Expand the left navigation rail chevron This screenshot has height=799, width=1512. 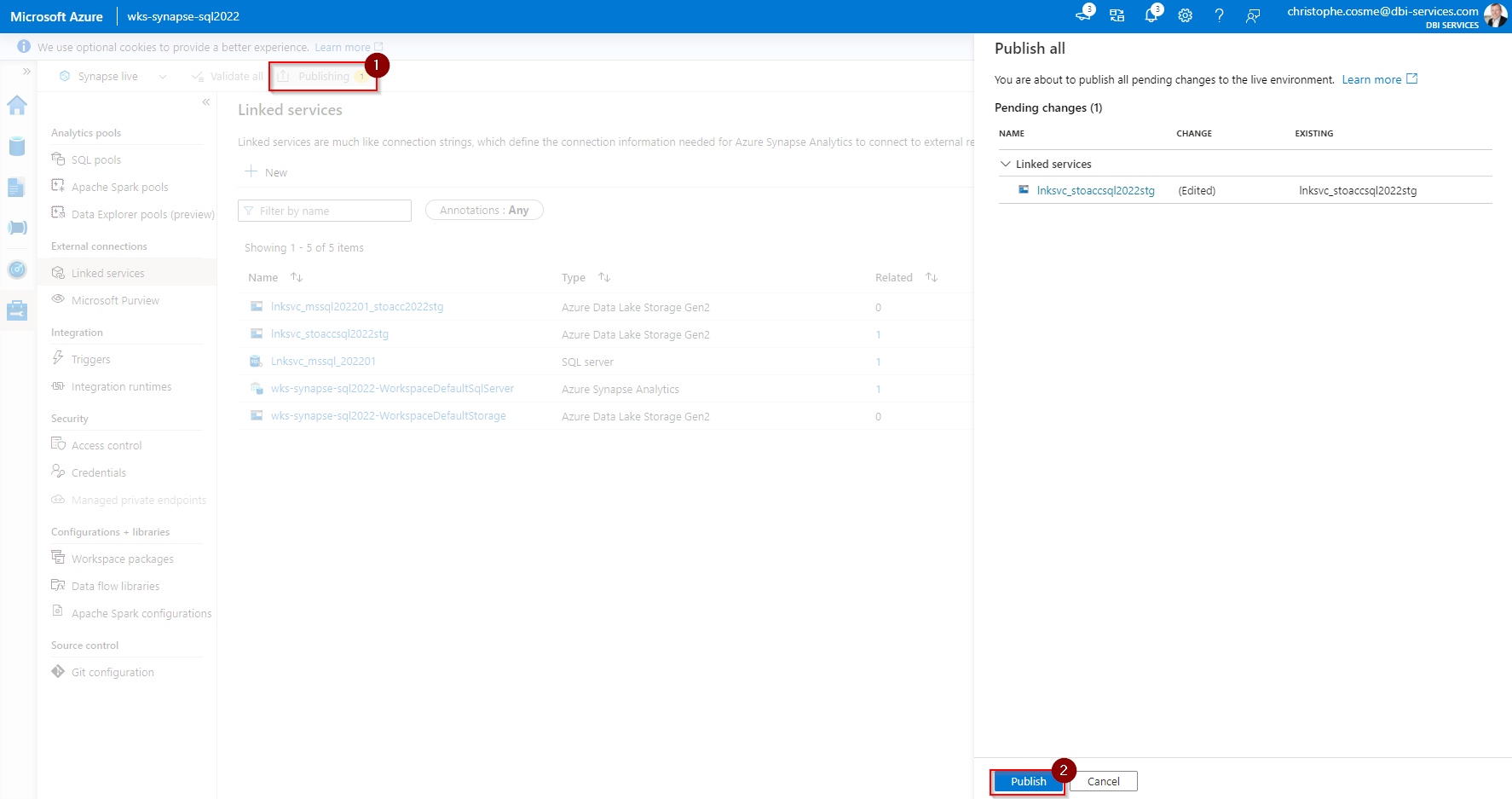pos(26,72)
